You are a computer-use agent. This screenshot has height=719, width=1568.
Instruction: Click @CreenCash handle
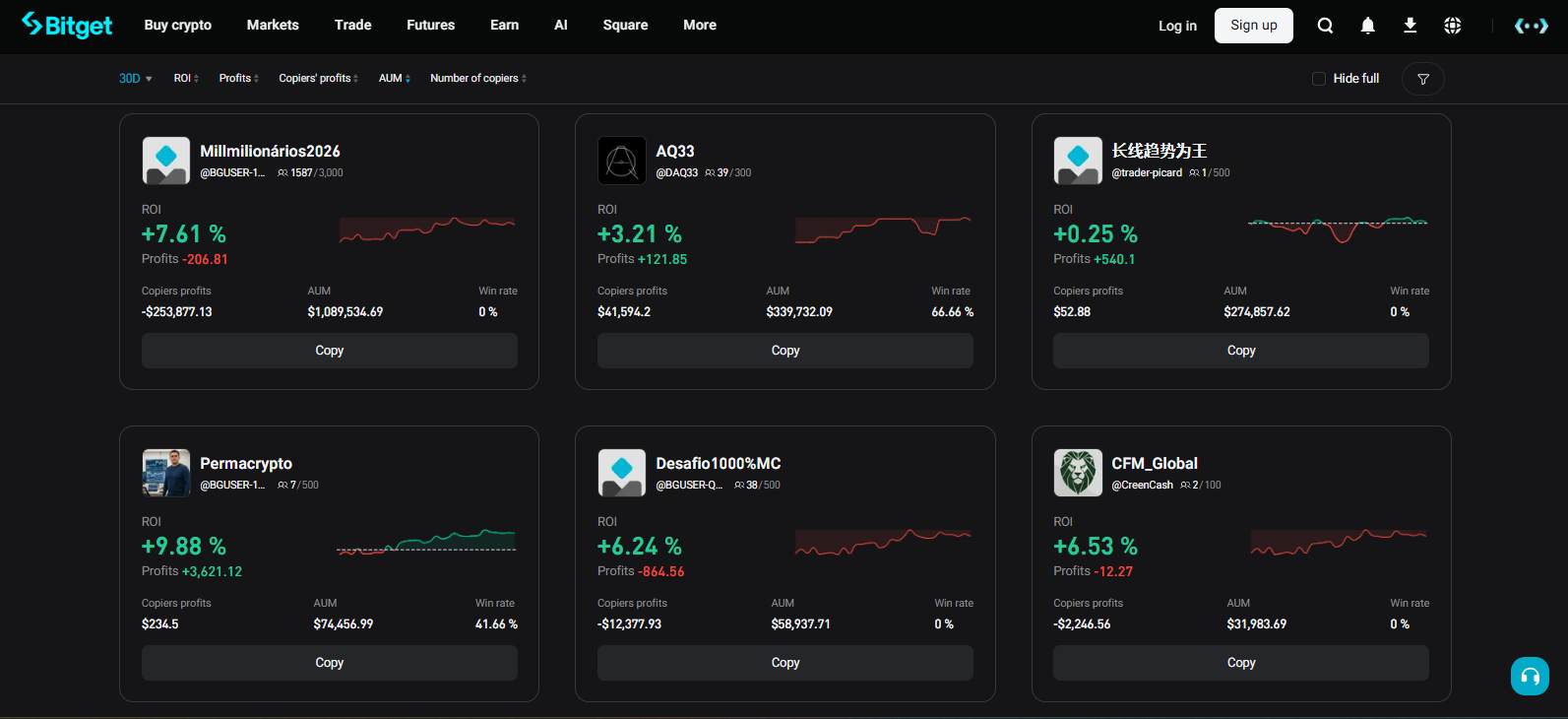pyautogui.click(x=1142, y=485)
